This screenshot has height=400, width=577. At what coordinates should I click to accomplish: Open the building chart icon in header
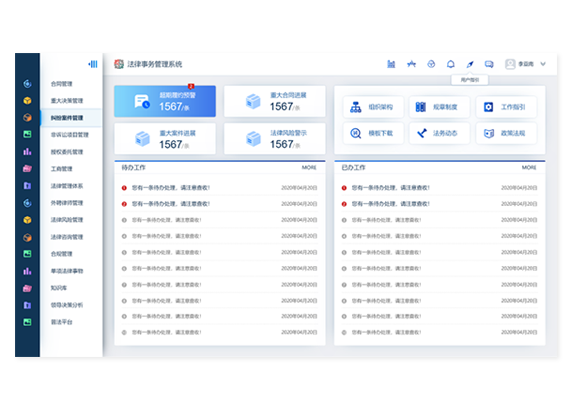pyautogui.click(x=391, y=64)
